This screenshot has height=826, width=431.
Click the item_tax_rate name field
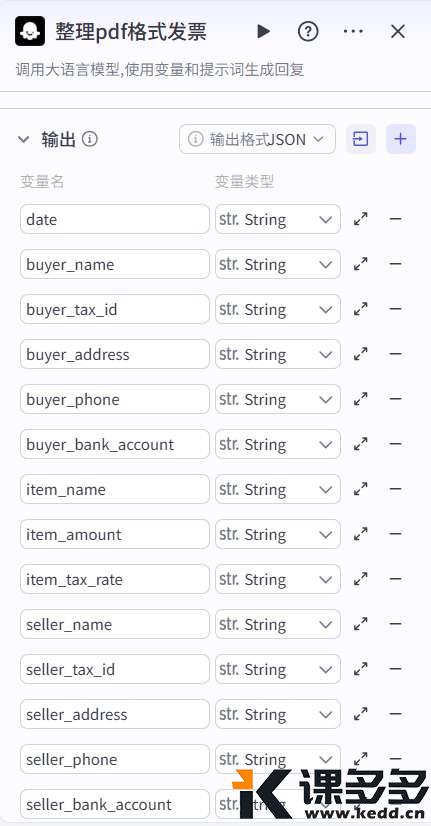pos(115,579)
